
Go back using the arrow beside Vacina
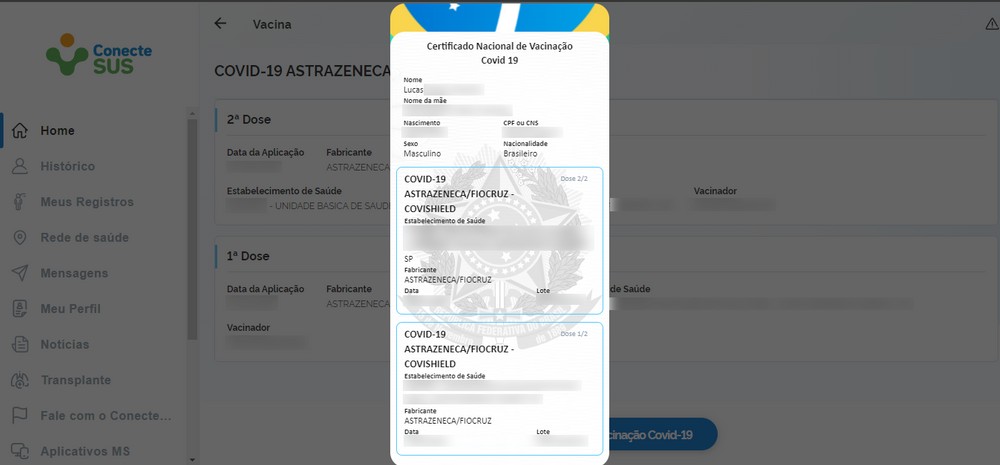click(x=220, y=24)
